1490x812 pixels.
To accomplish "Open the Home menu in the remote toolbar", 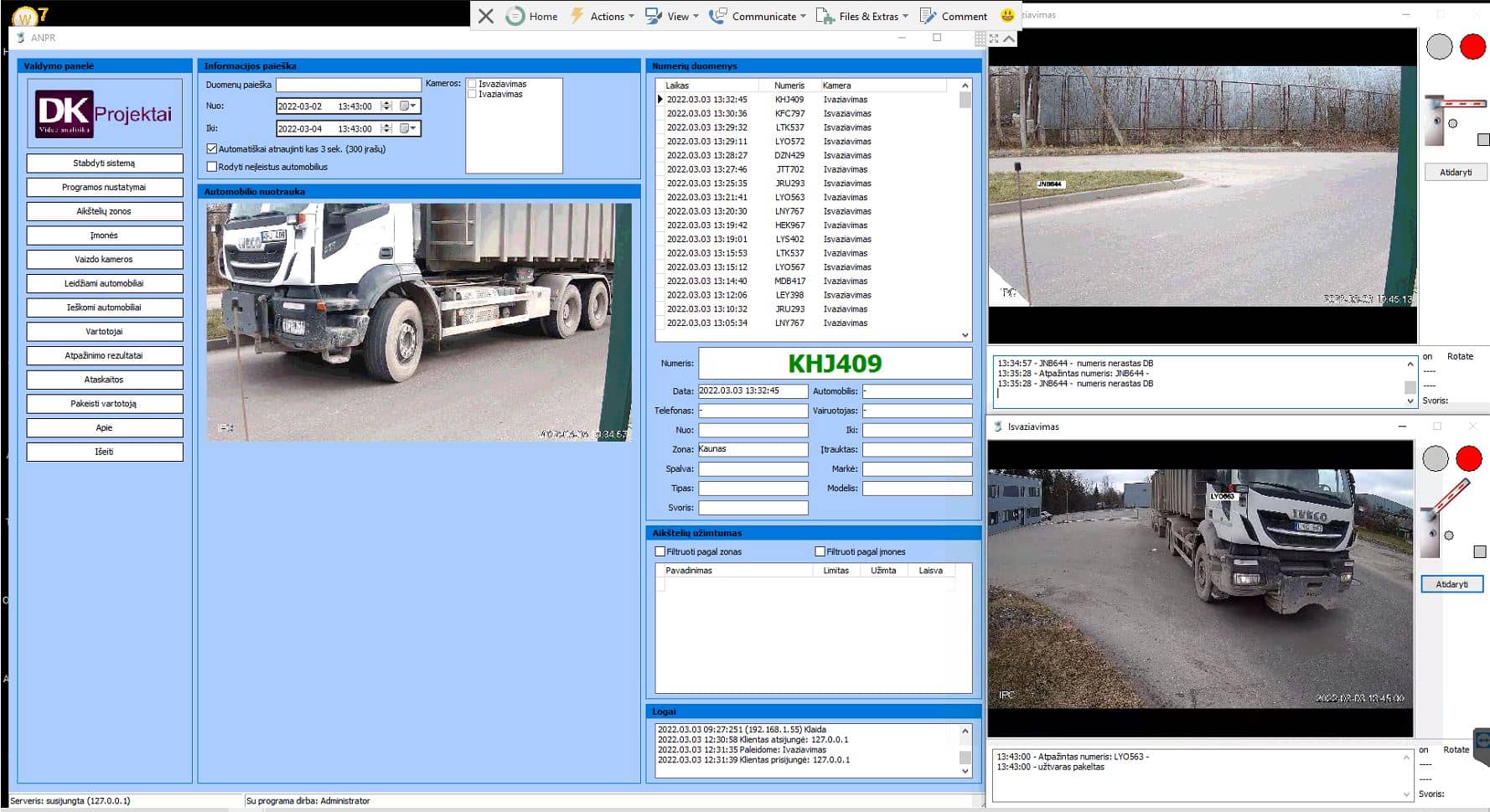I will click(x=532, y=16).
